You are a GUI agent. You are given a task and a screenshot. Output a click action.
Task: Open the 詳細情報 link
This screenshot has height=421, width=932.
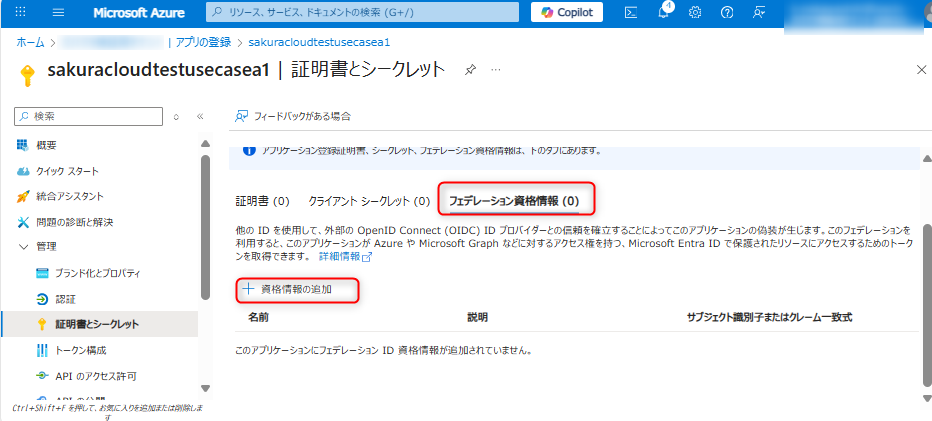pyautogui.click(x=345, y=257)
